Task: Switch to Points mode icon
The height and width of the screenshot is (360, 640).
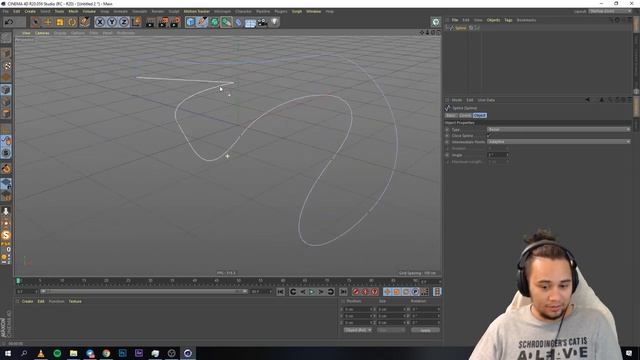Action: (x=6, y=90)
